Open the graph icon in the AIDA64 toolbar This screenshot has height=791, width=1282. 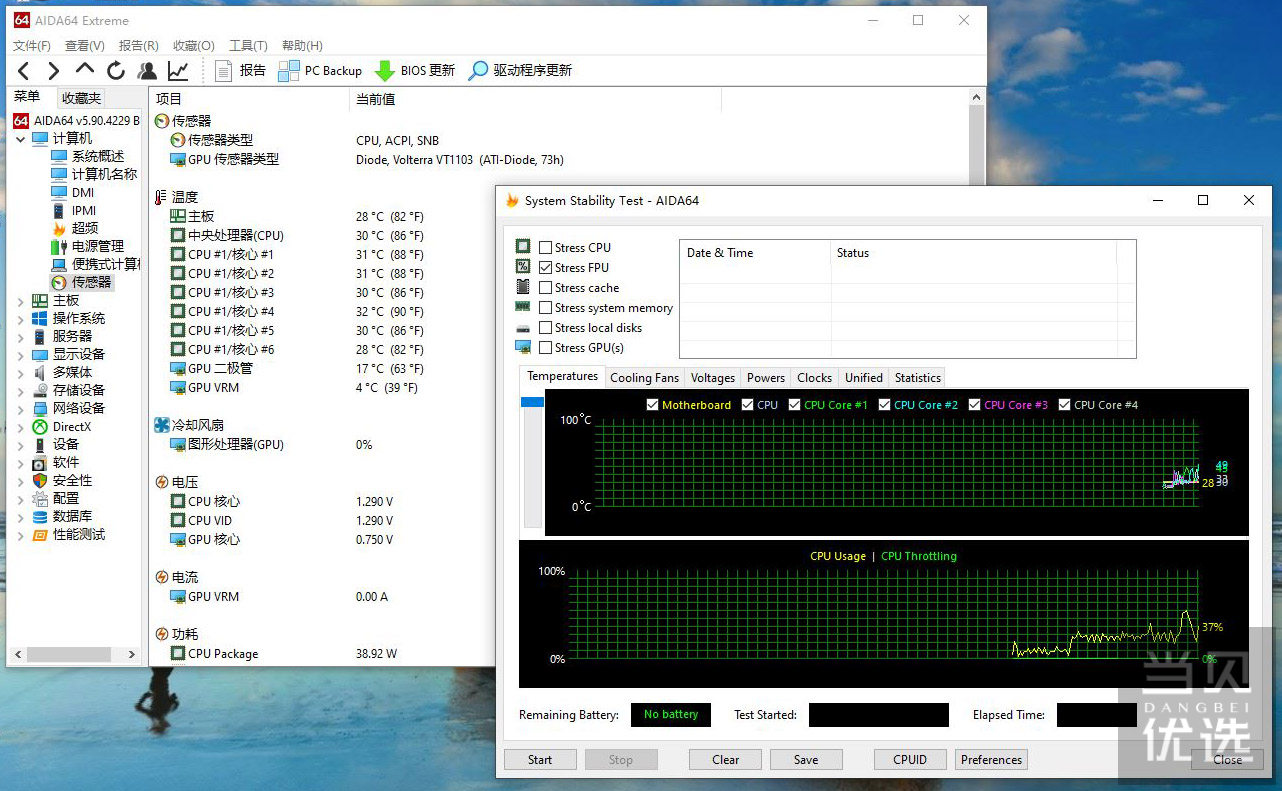tap(178, 71)
